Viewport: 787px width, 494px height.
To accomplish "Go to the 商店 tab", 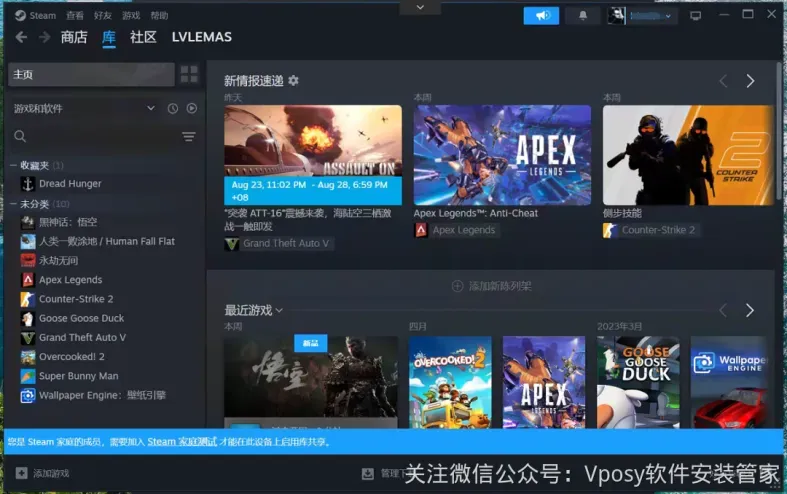I will point(74,37).
